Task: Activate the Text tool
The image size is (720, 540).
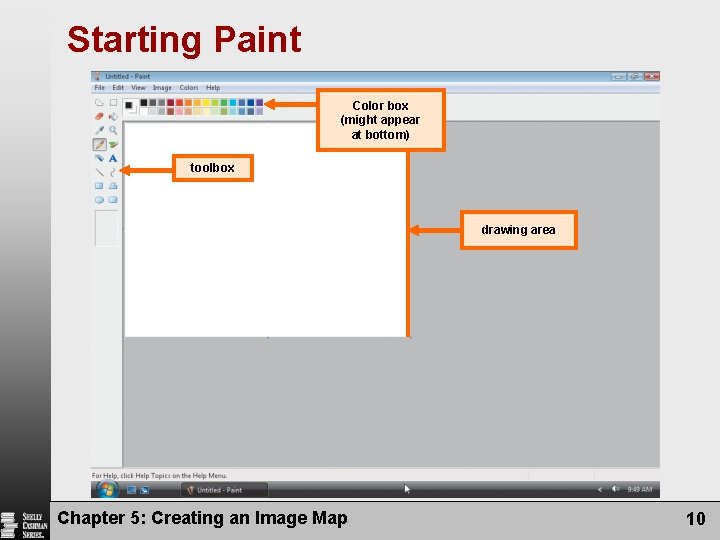Action: tap(113, 158)
